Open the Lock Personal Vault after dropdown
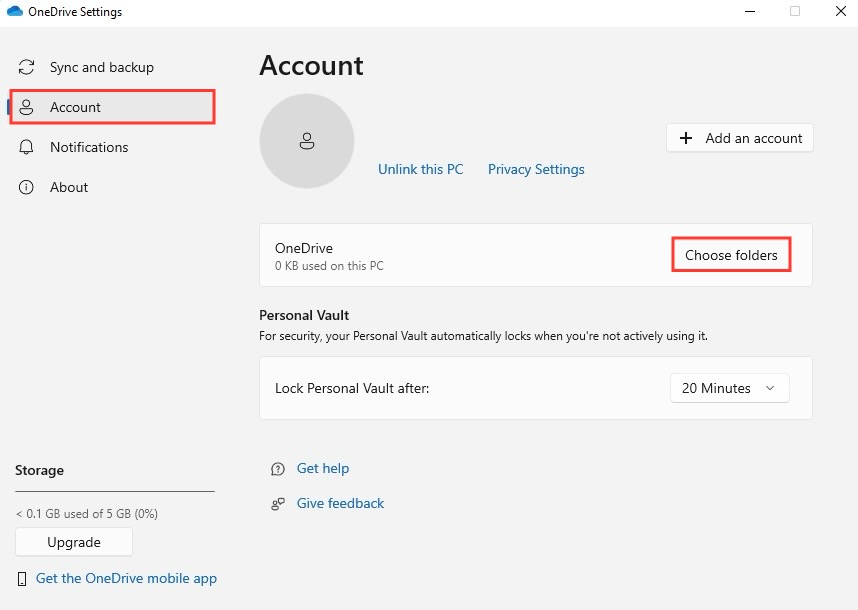This screenshot has height=610, width=858. (729, 388)
